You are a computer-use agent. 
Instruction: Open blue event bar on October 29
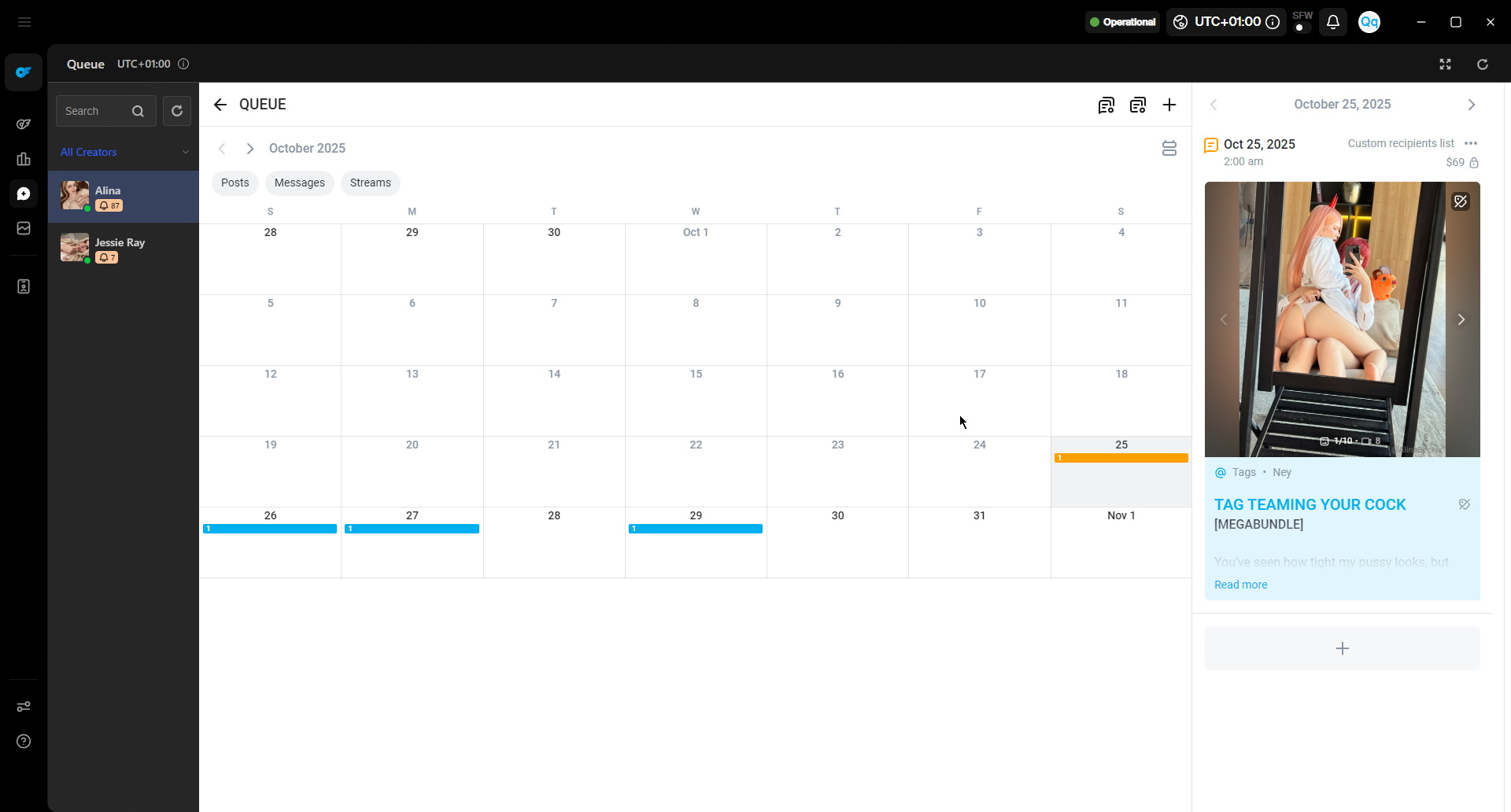[696, 529]
